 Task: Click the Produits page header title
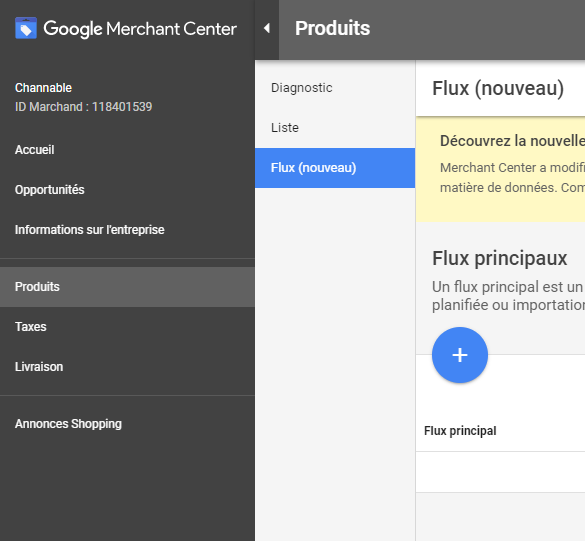tap(332, 28)
